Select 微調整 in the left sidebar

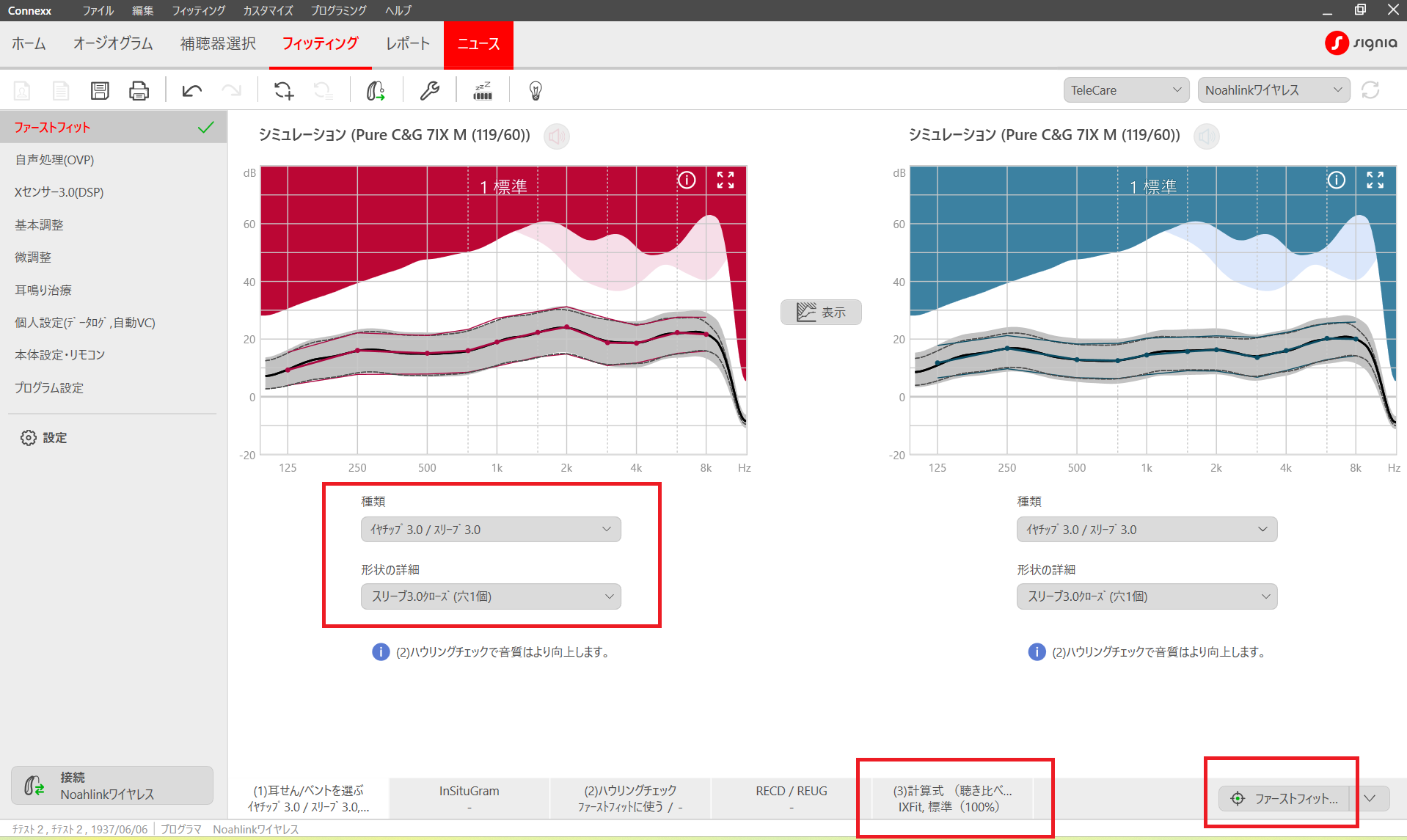(33, 258)
